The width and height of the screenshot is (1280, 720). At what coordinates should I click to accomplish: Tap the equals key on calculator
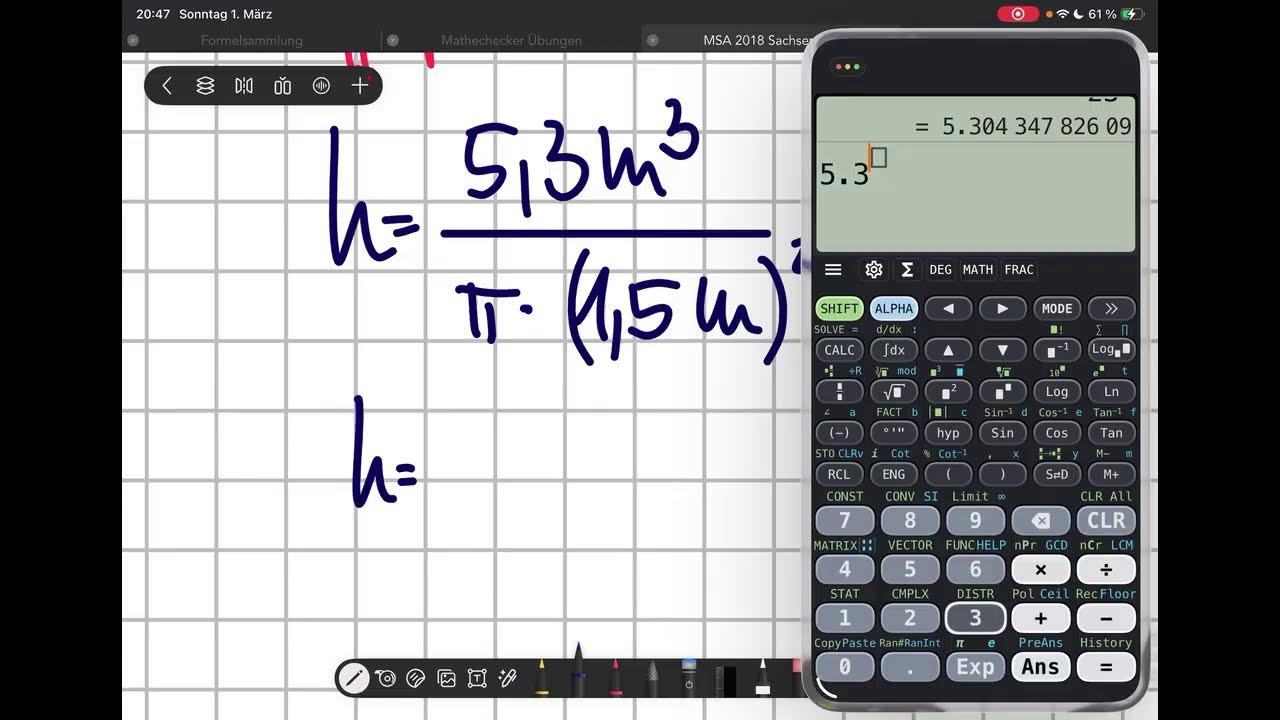(1106, 667)
